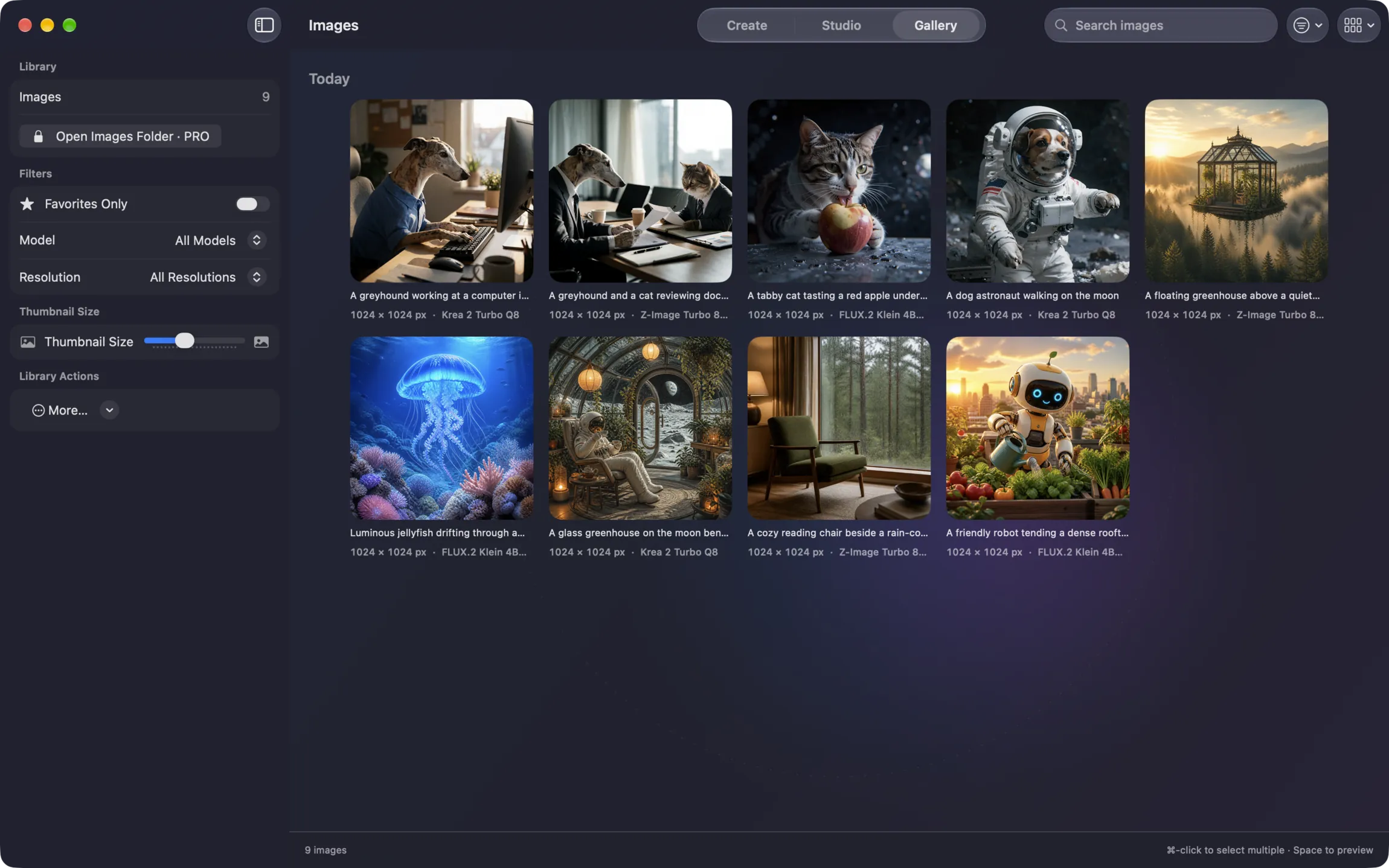The image size is (1389, 868).
Task: Adjust the Thumbnail Size slider
Action: click(194, 342)
